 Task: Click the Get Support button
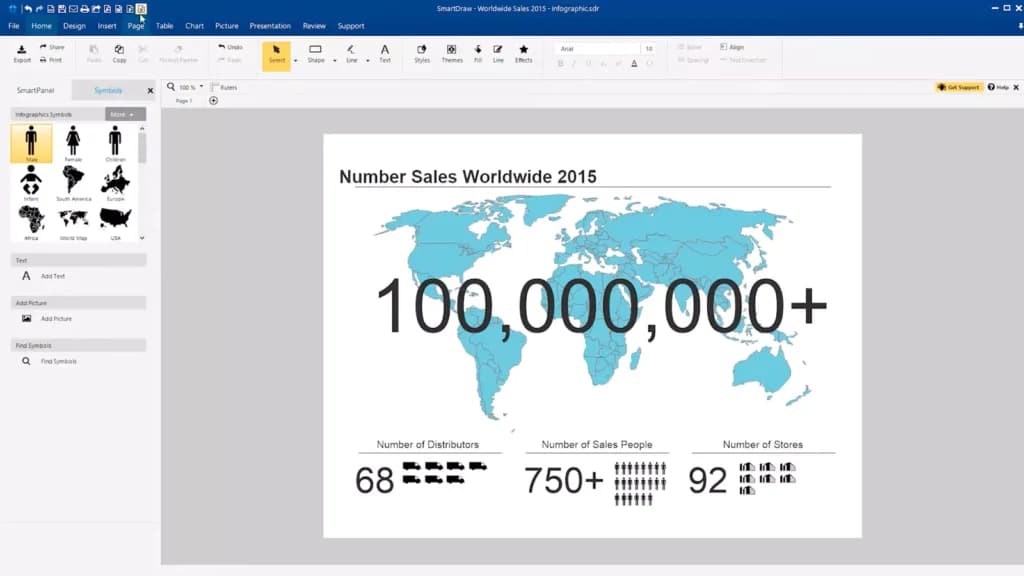pyautogui.click(x=959, y=87)
